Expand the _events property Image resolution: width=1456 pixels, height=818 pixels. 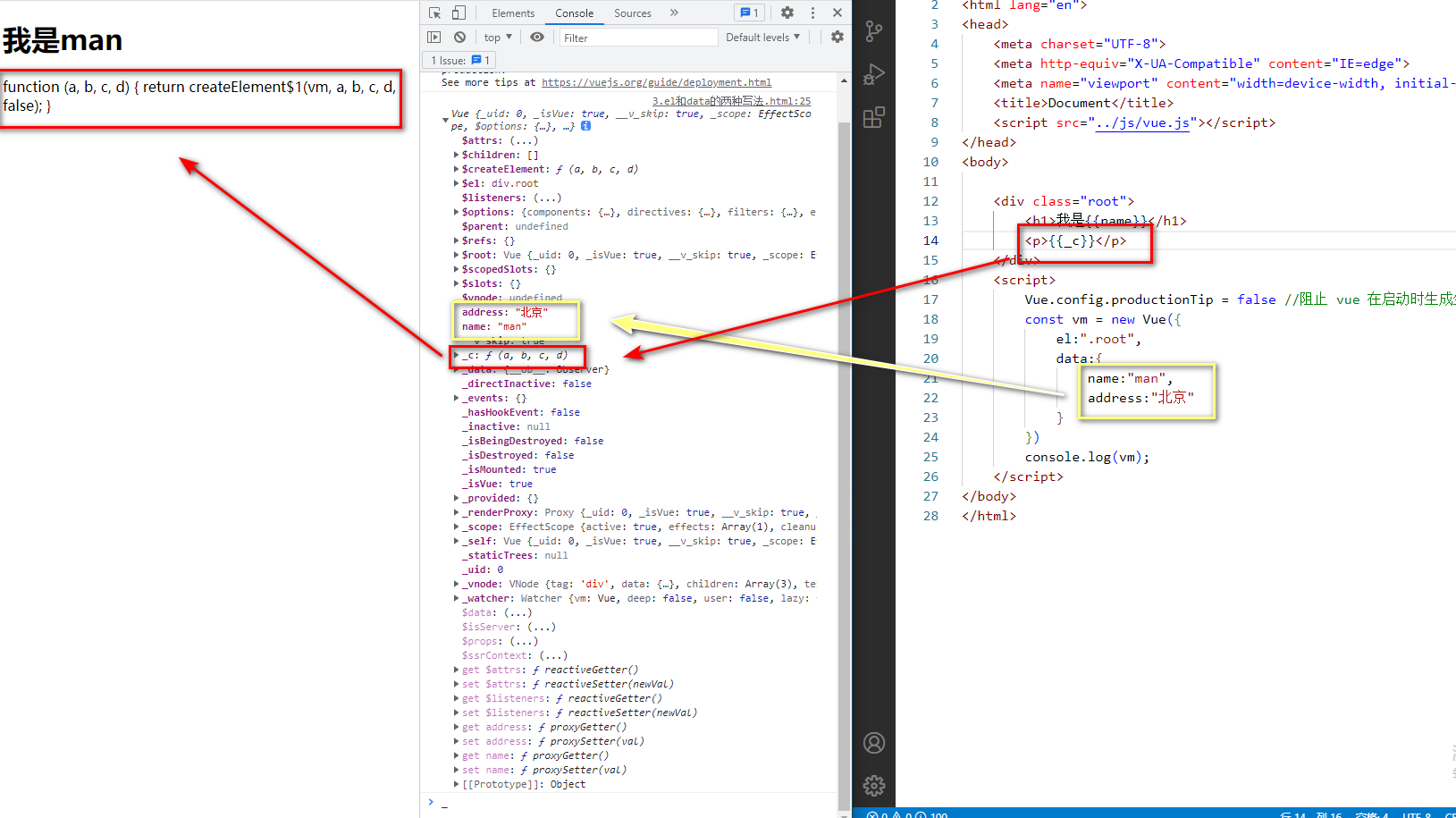[457, 398]
